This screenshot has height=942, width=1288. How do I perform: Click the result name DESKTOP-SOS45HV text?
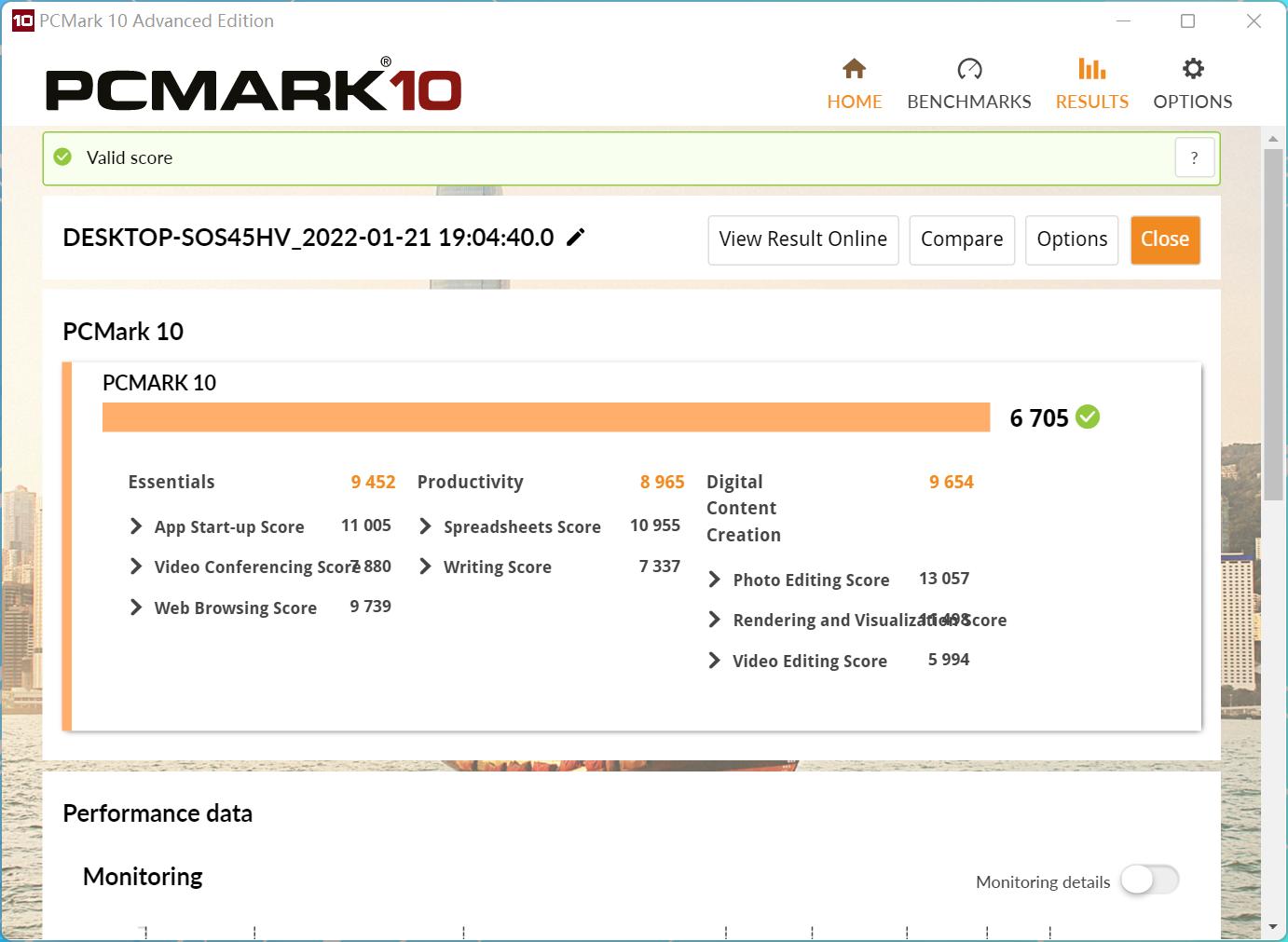pyautogui.click(x=308, y=238)
